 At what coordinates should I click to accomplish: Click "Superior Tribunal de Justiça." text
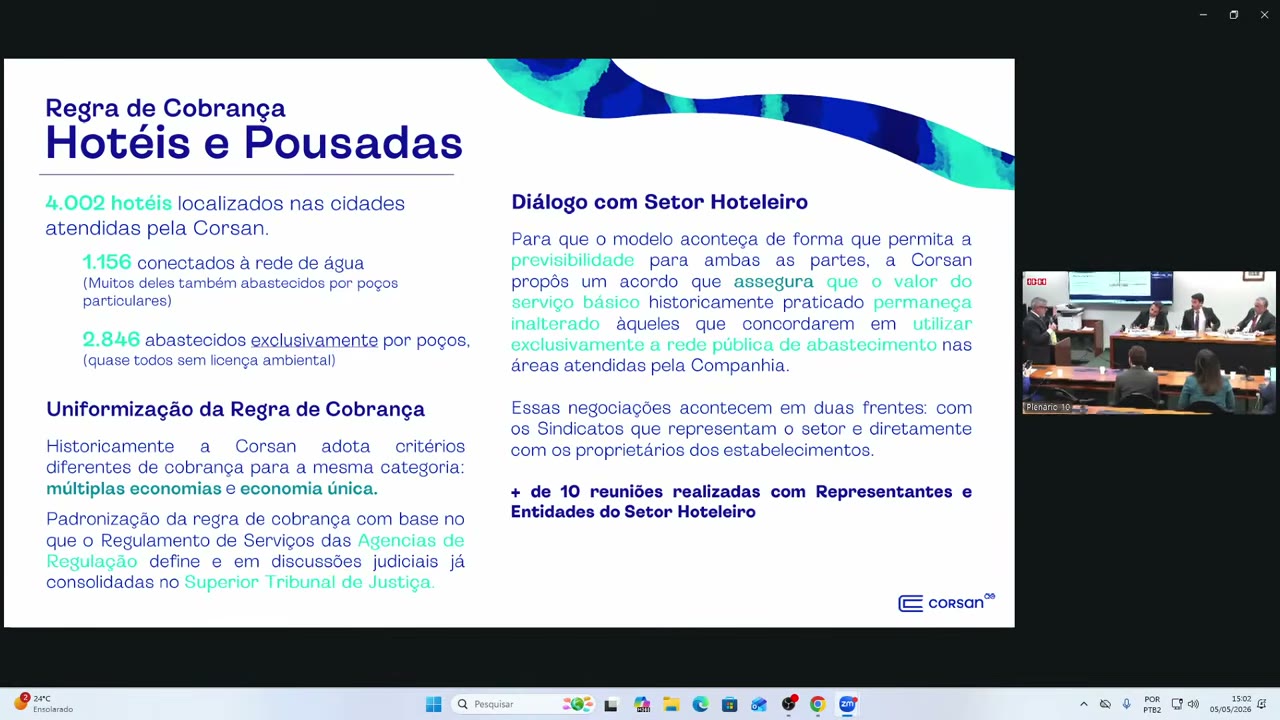[x=309, y=582]
